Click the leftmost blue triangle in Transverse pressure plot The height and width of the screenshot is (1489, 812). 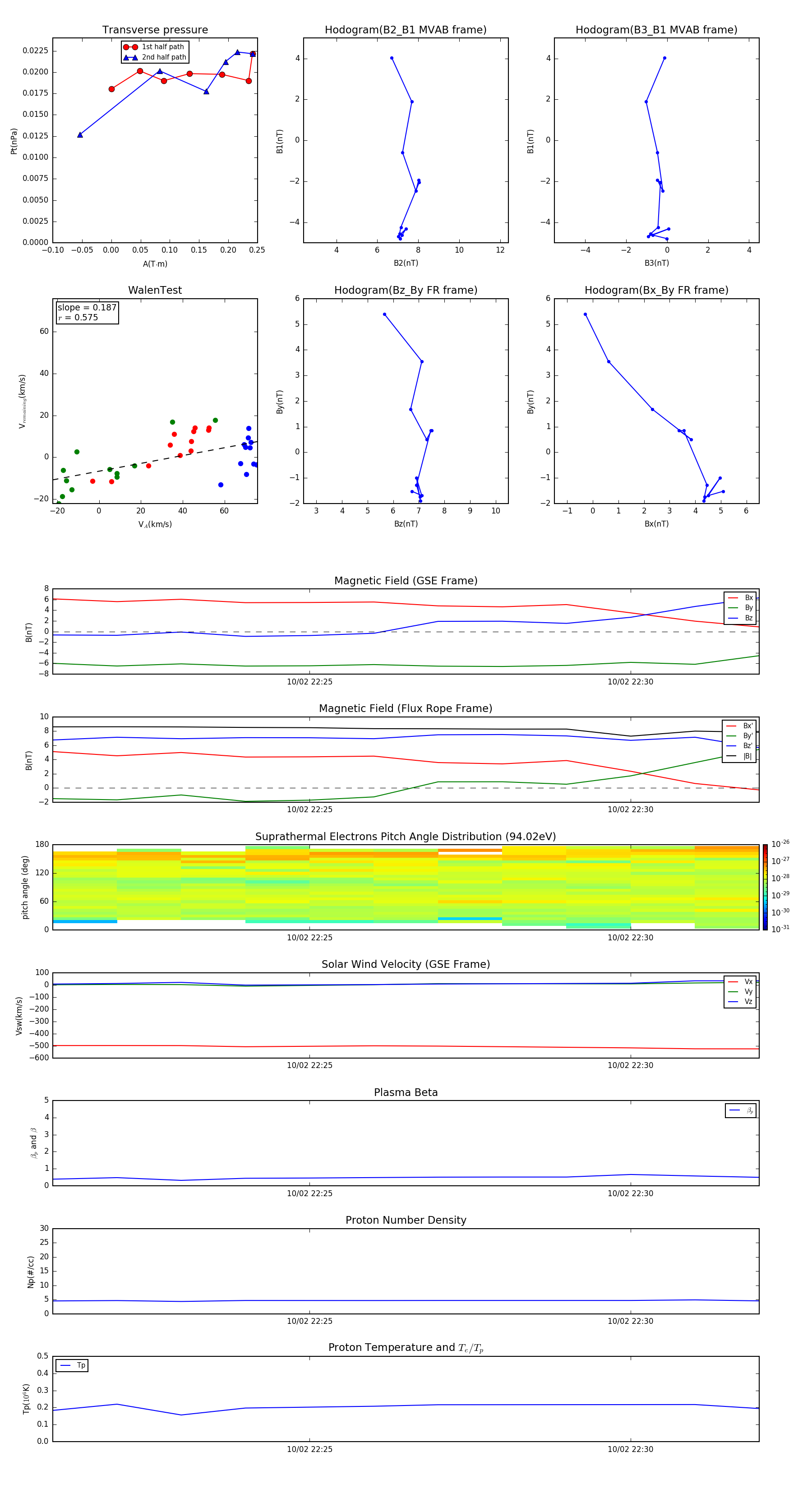(80, 134)
